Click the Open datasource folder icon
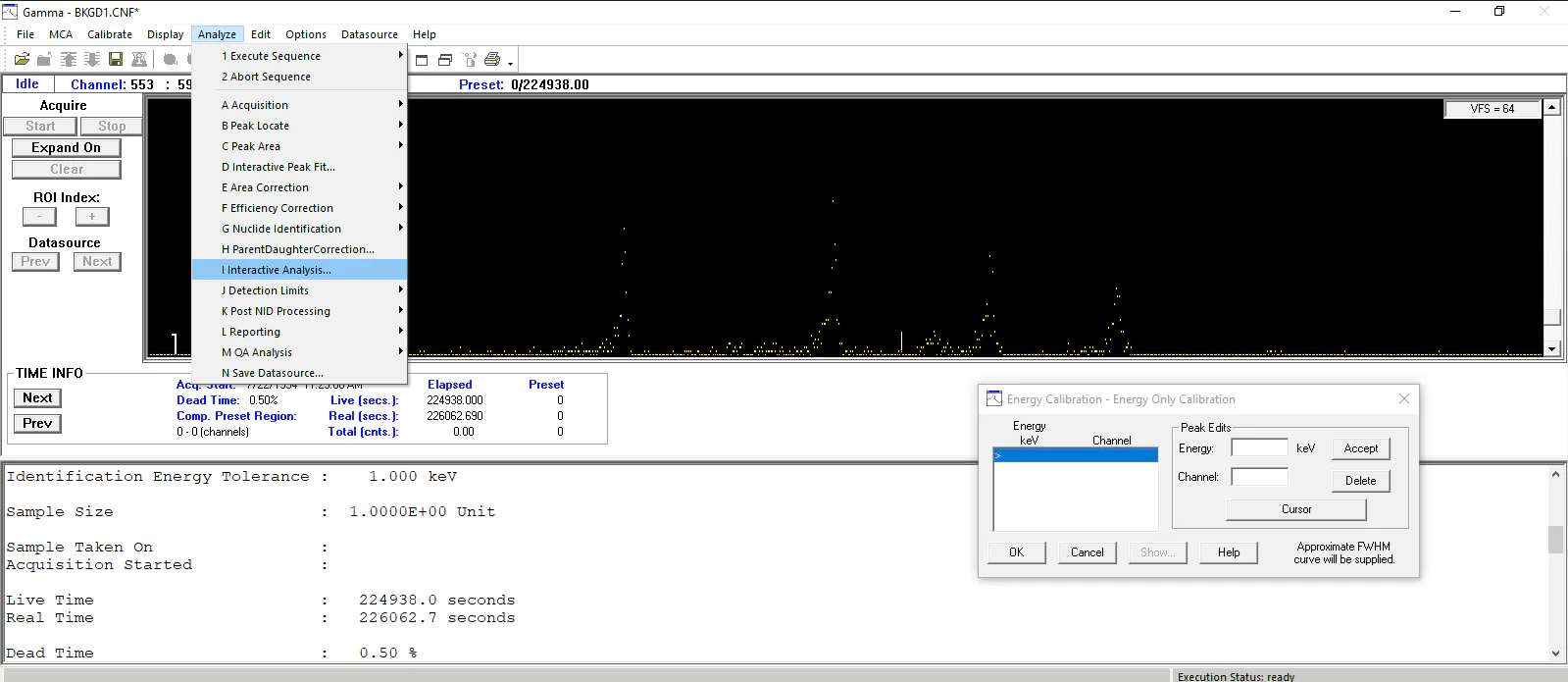 22,60
